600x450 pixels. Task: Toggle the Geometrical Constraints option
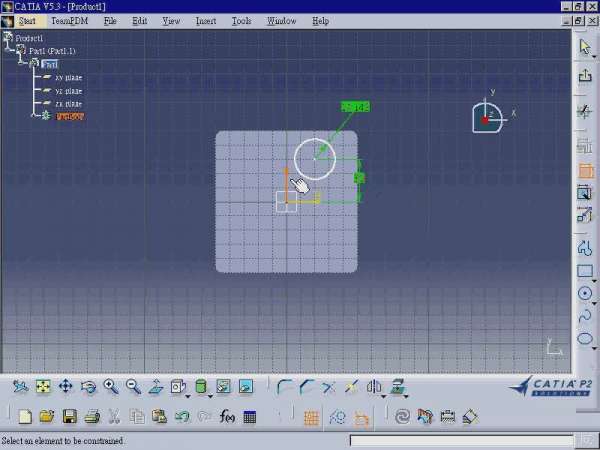360,418
